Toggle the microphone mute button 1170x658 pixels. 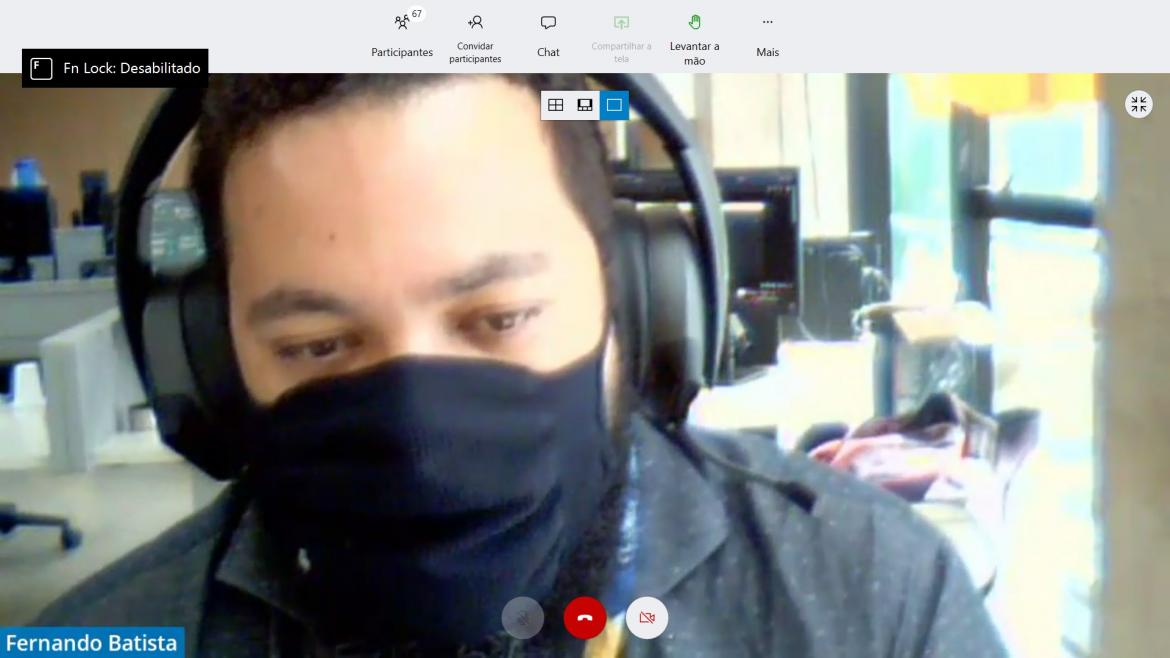click(522, 618)
